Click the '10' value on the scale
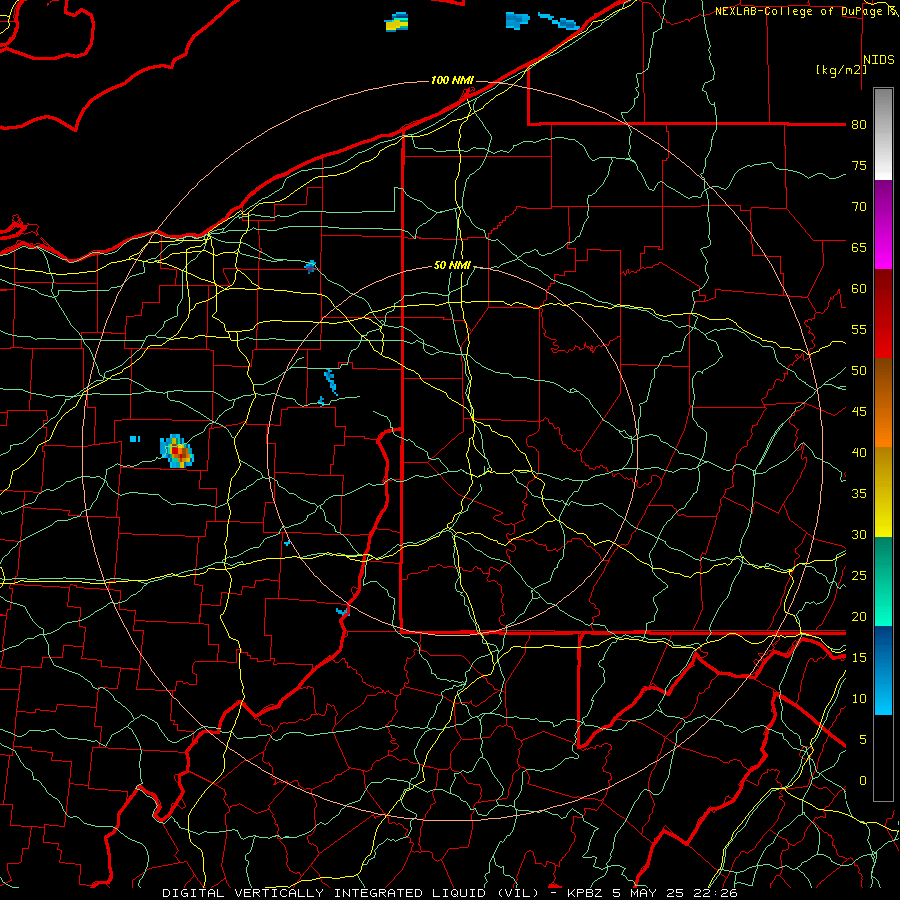900x900 pixels. click(859, 699)
